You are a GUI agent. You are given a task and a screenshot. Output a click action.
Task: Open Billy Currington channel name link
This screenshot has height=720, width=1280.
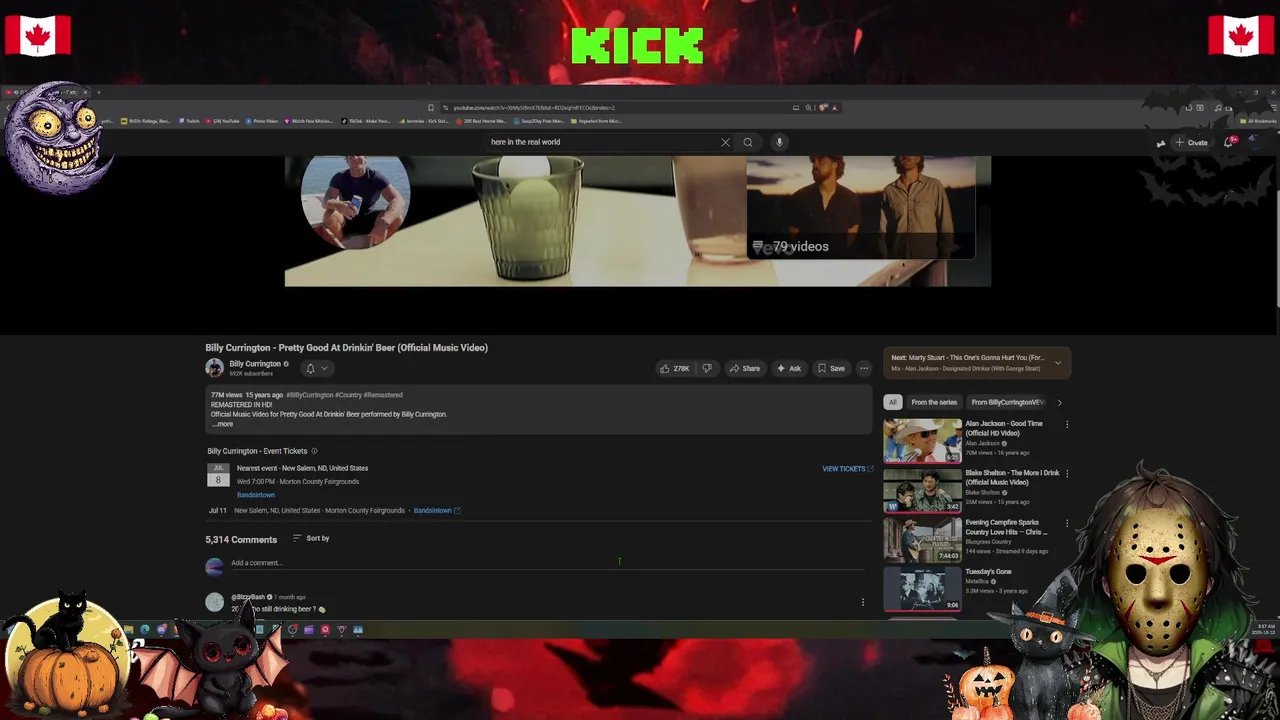pos(255,364)
